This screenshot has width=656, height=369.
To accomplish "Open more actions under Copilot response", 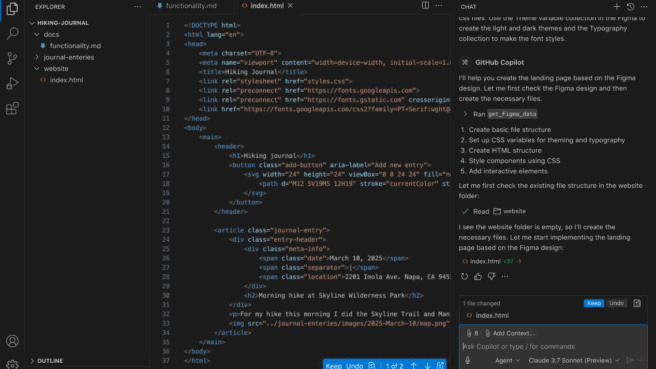I will (x=505, y=277).
